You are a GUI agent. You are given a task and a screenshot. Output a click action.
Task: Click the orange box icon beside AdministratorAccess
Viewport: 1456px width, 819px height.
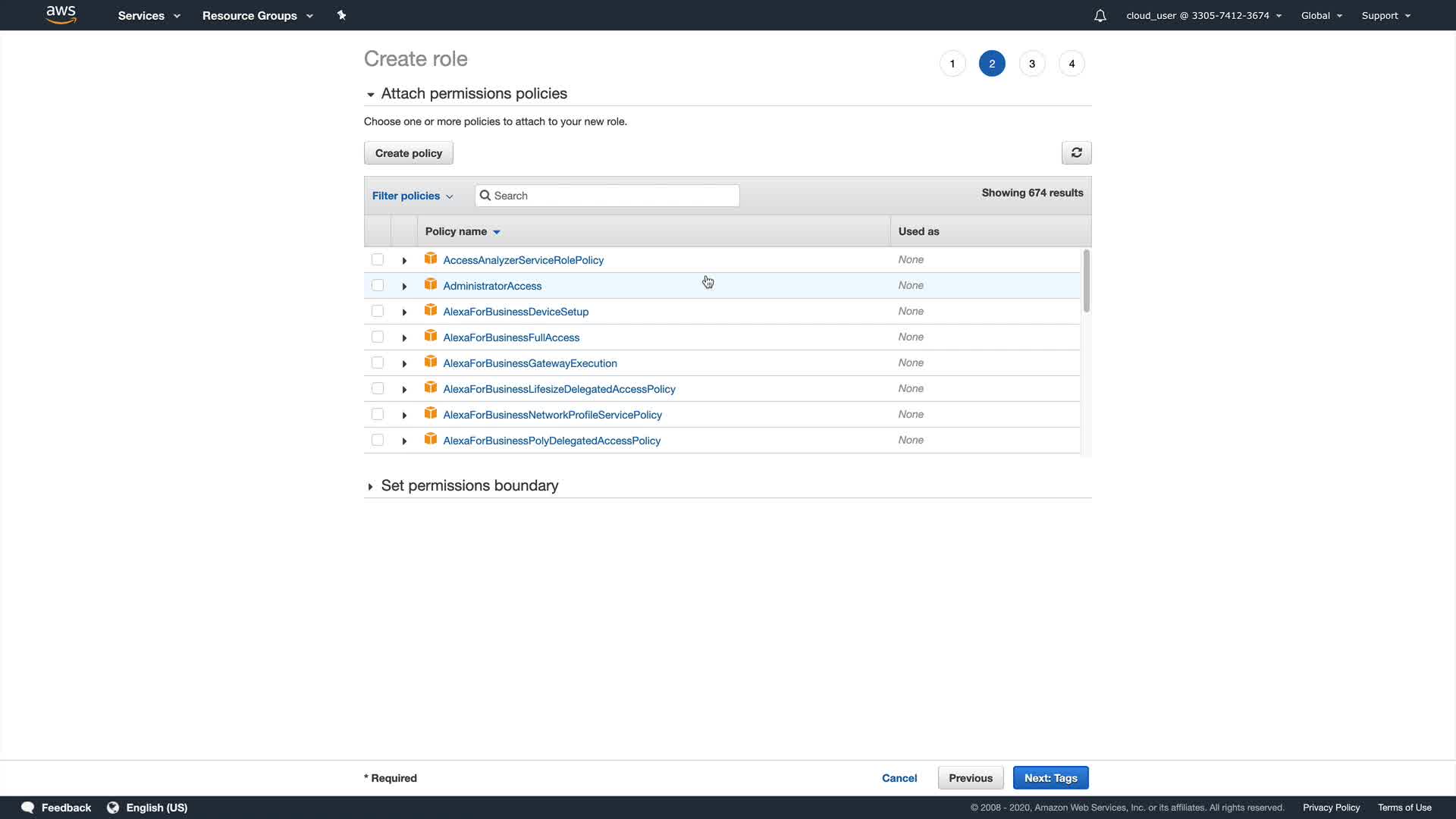click(431, 284)
